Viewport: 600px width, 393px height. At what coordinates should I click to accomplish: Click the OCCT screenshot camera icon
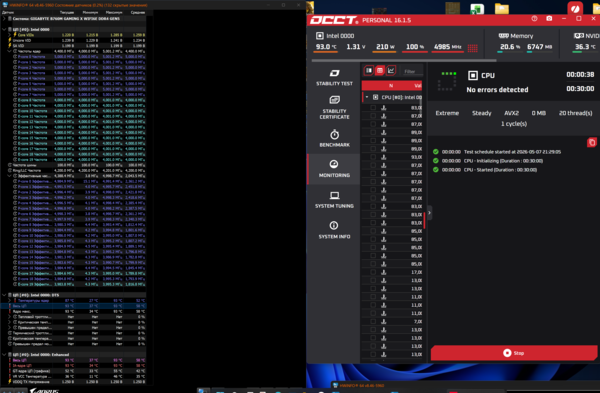point(549,18)
